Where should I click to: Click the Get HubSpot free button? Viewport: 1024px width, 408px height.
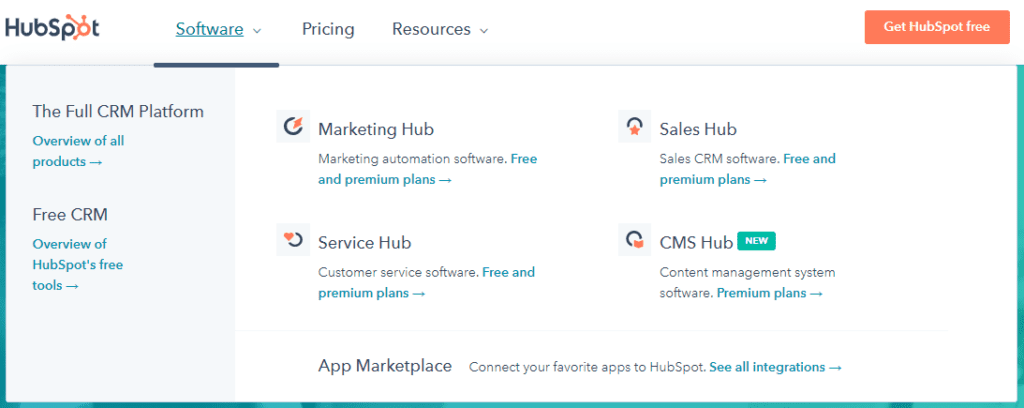point(937,27)
